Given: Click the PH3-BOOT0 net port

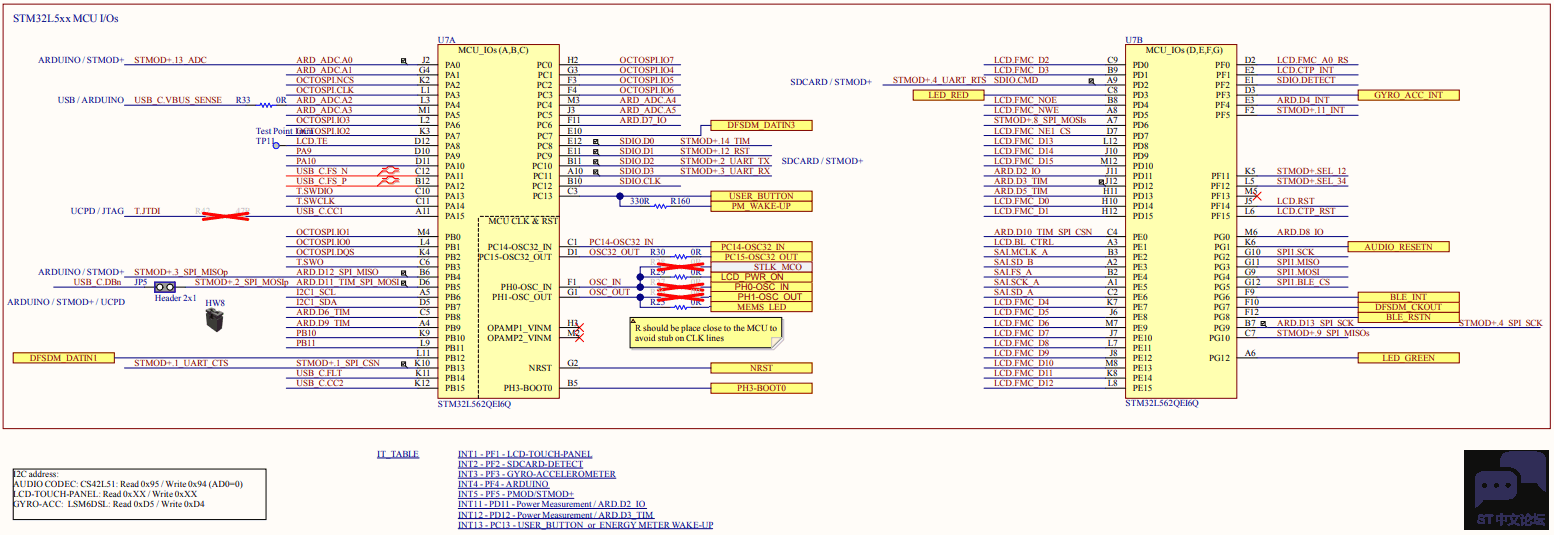Looking at the screenshot, I should click(x=761, y=388).
